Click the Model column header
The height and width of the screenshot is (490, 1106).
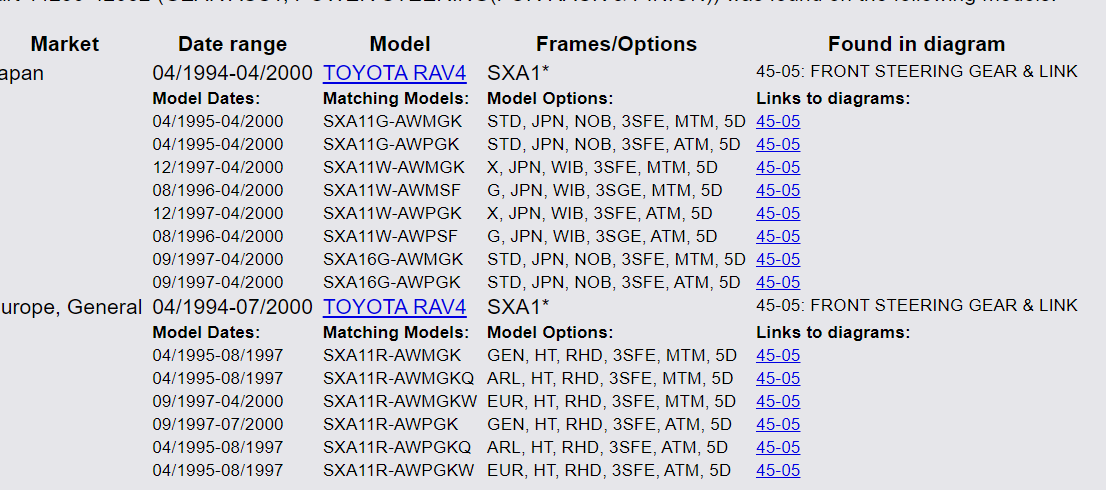400,44
